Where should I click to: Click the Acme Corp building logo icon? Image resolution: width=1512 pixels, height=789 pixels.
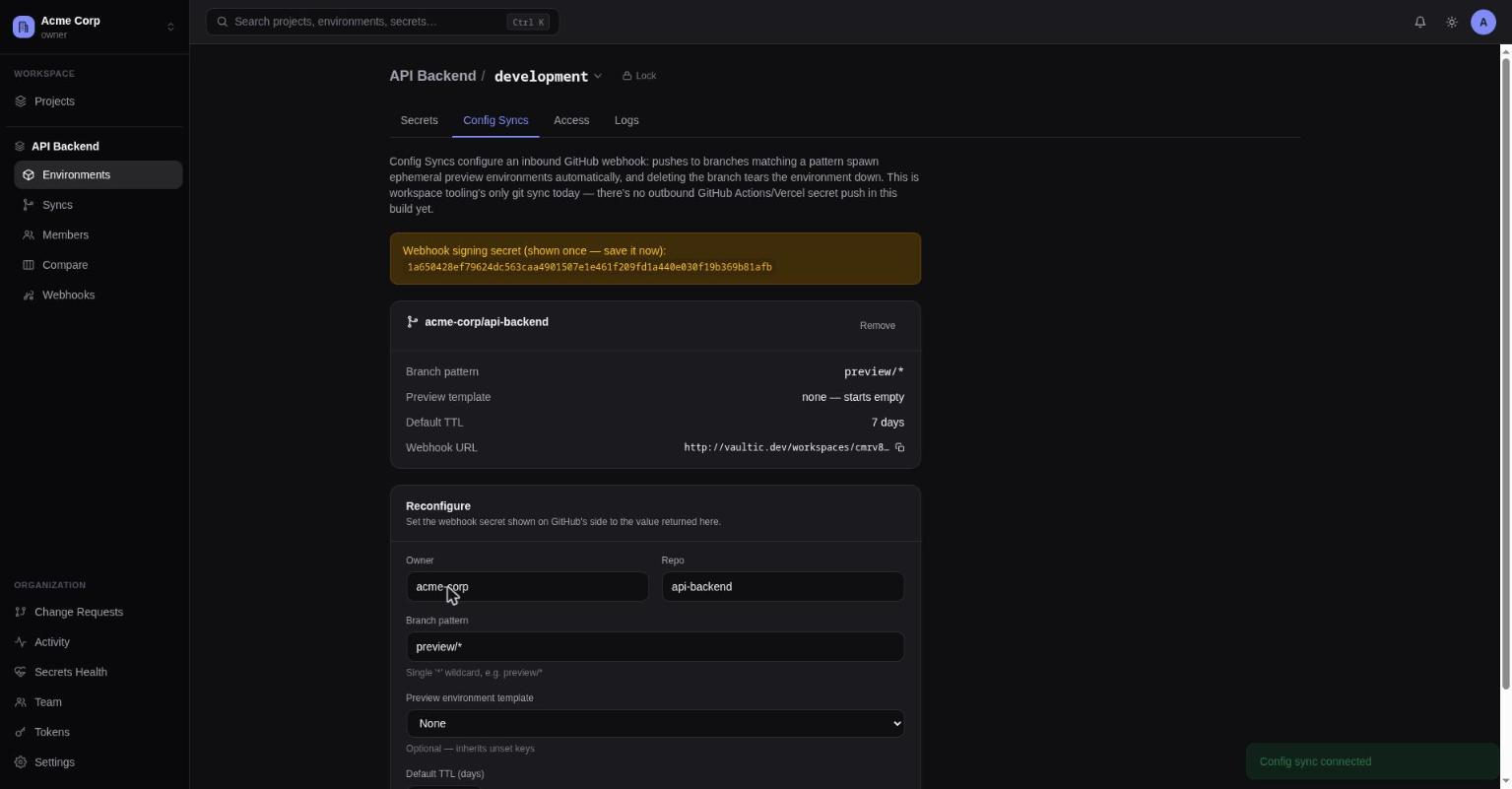point(23,27)
